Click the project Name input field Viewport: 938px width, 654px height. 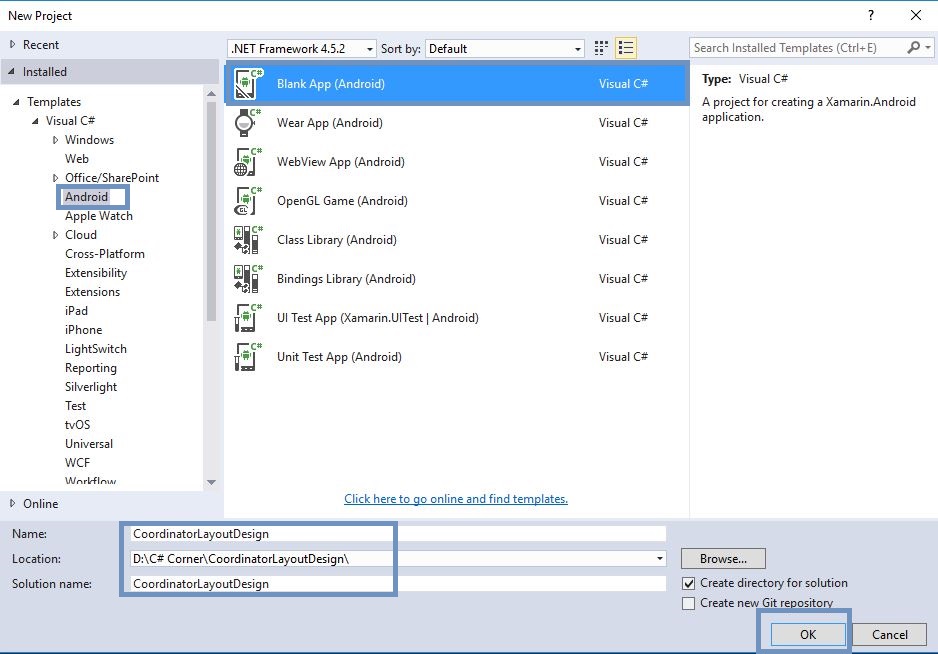397,534
